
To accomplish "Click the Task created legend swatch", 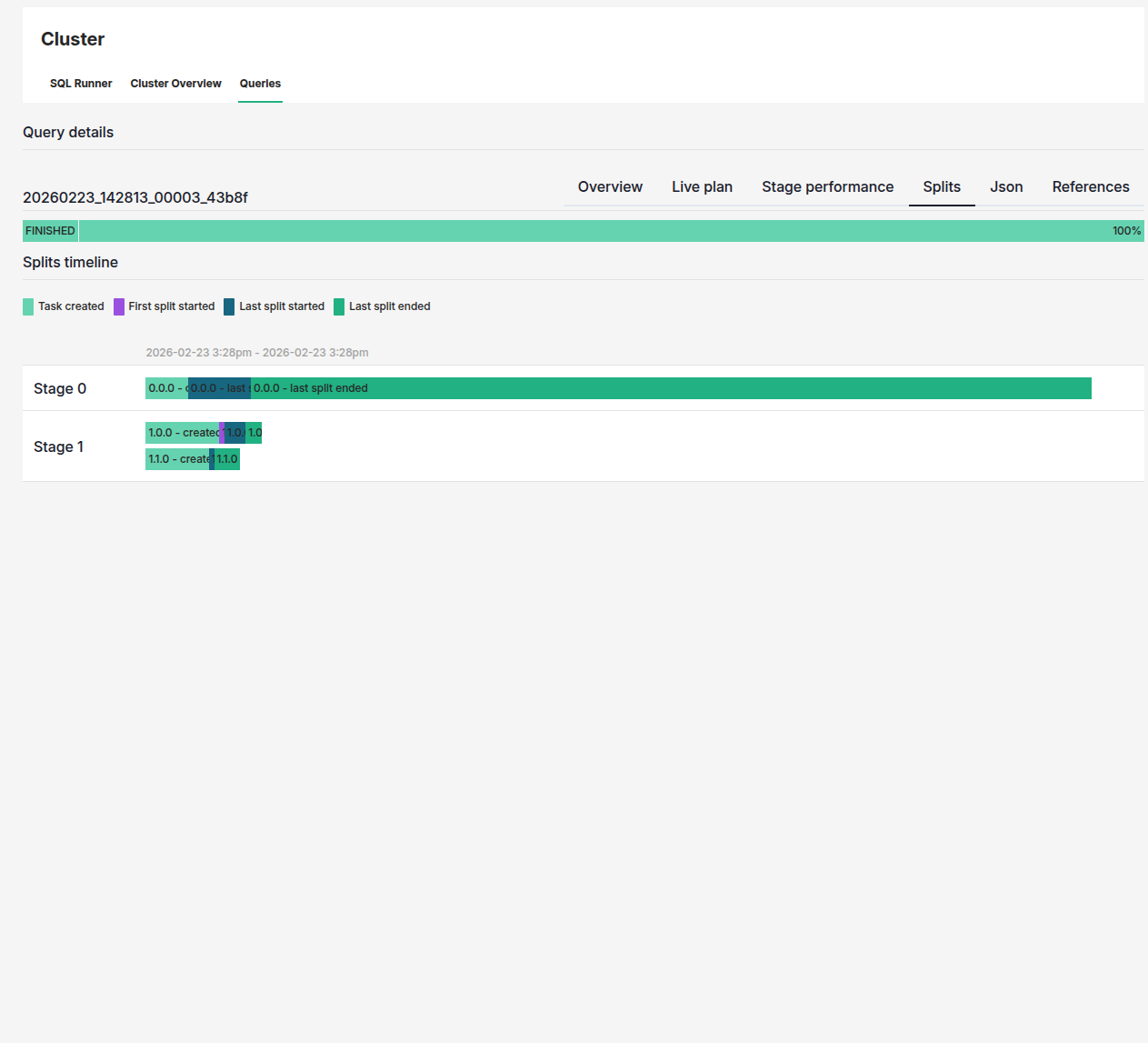I will pyautogui.click(x=28, y=306).
